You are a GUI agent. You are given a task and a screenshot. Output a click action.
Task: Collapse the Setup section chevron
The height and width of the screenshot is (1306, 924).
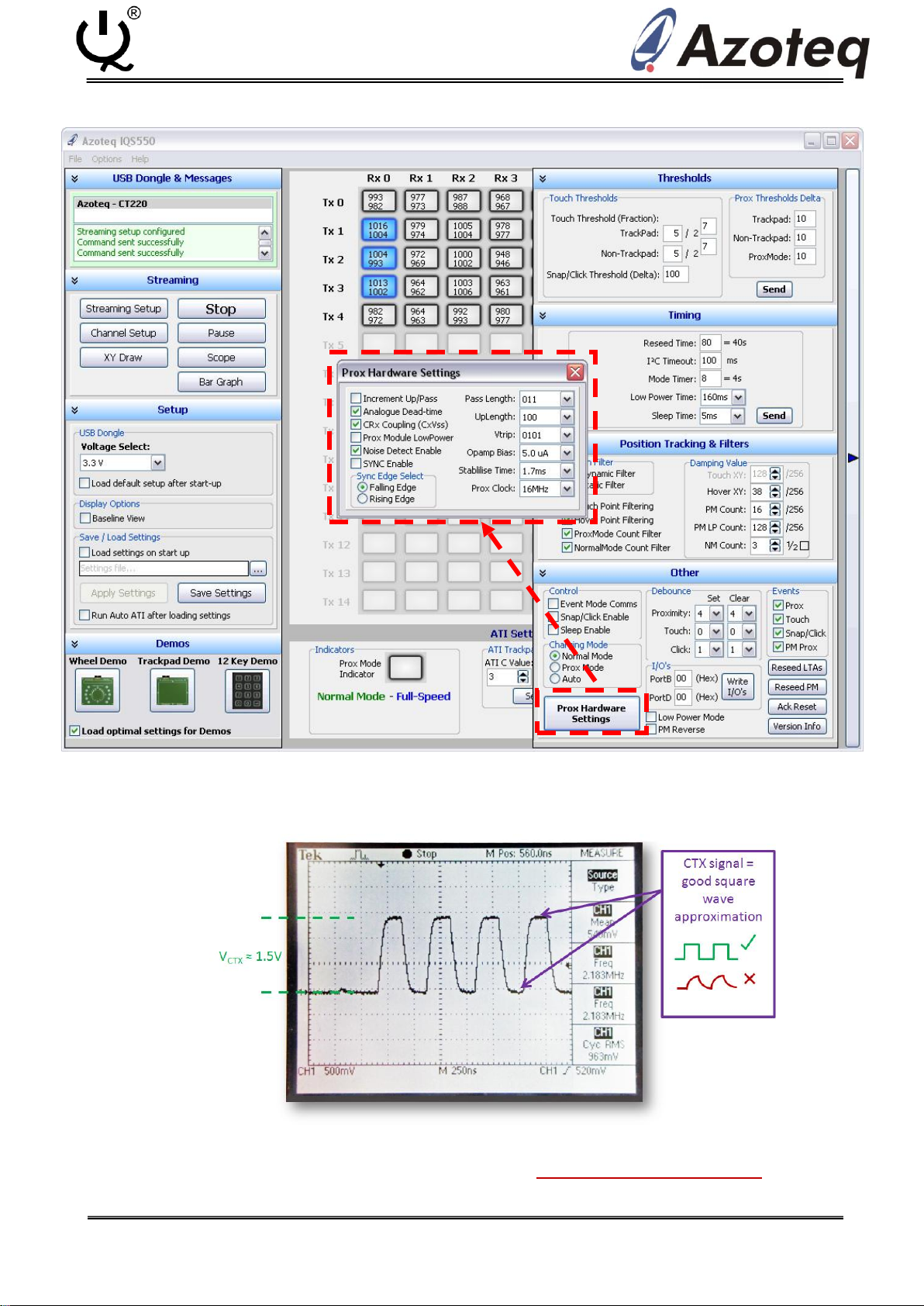click(x=75, y=410)
